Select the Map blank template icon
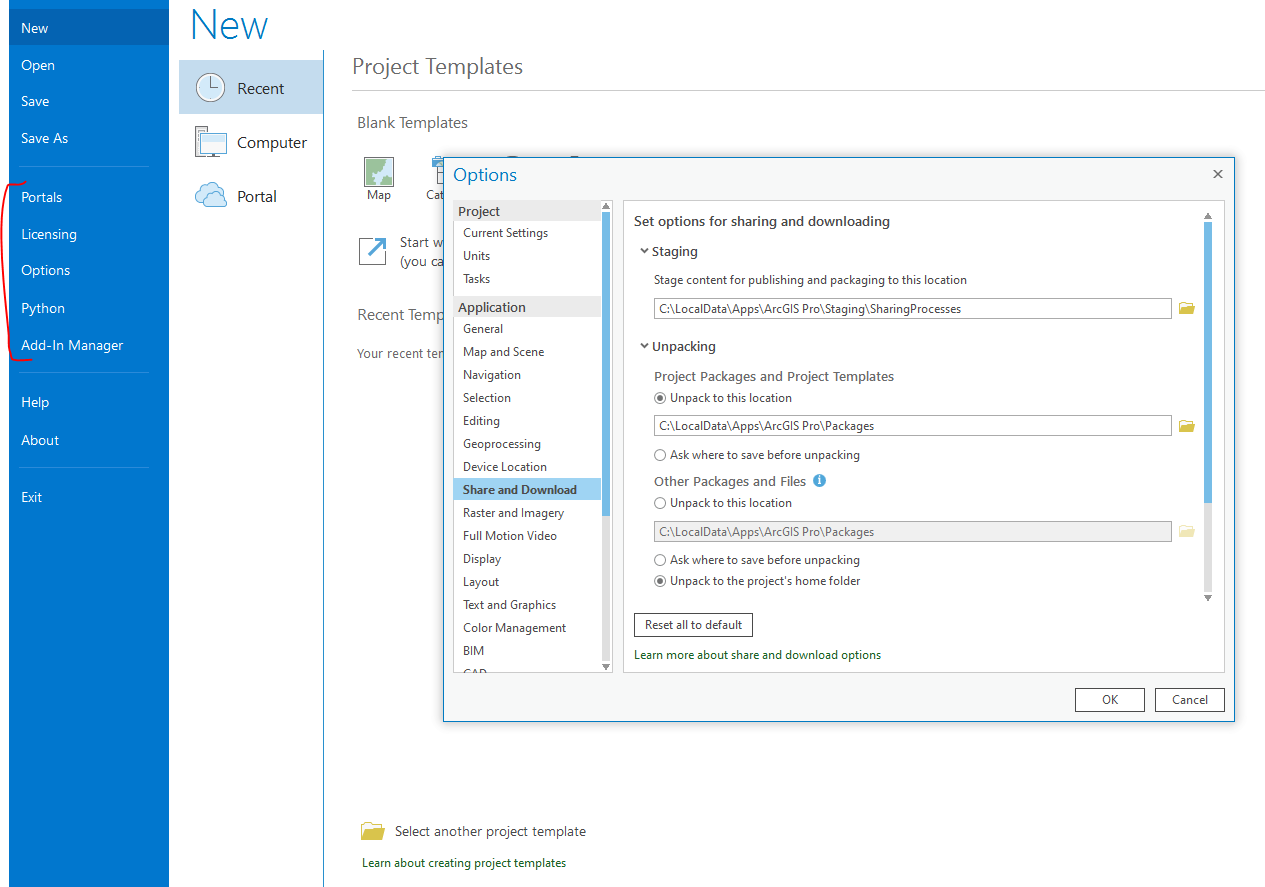 coord(378,174)
